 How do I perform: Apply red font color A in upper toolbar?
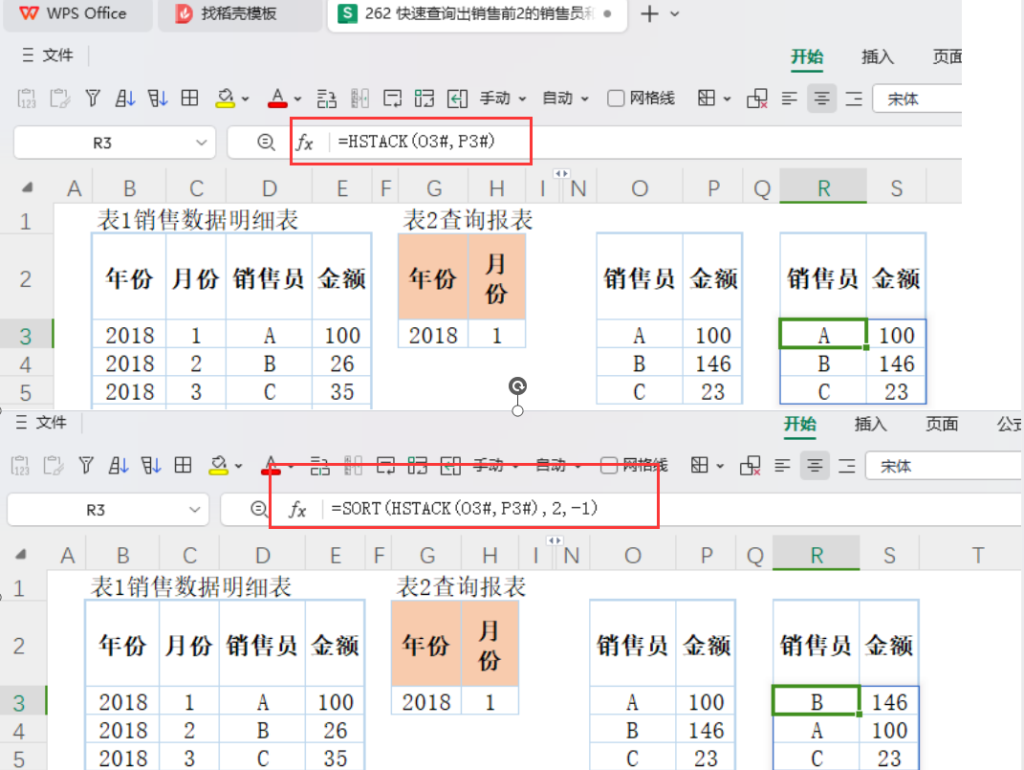278,99
